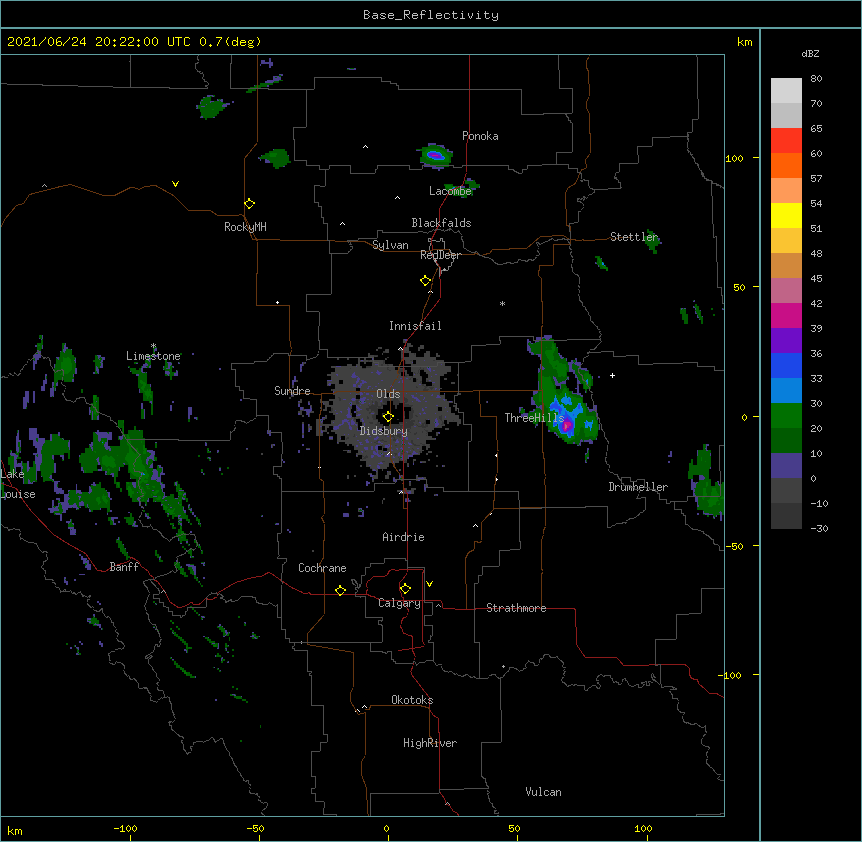Image resolution: width=862 pixels, height=842 pixels.
Task: Click the -50 tick on the bottom axis
Action: click(x=255, y=828)
